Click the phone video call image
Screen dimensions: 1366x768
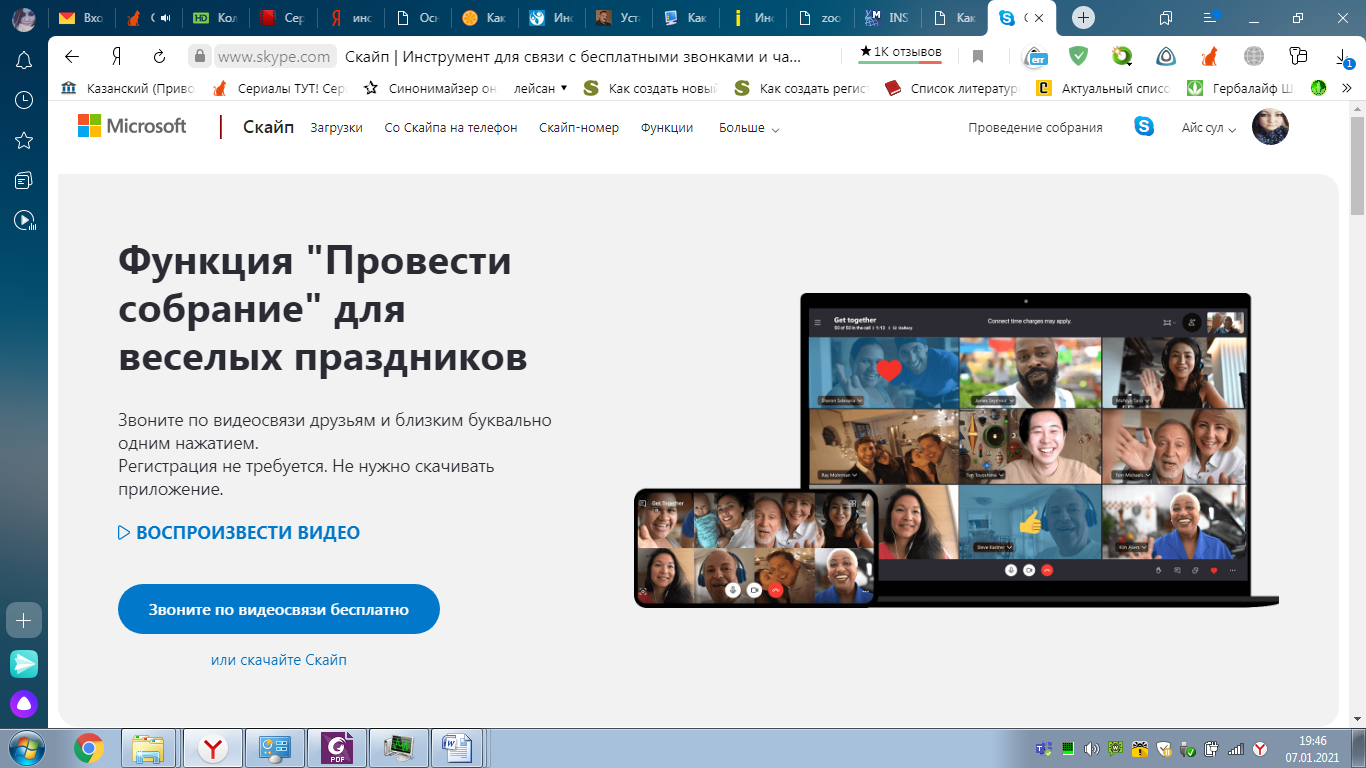point(756,547)
